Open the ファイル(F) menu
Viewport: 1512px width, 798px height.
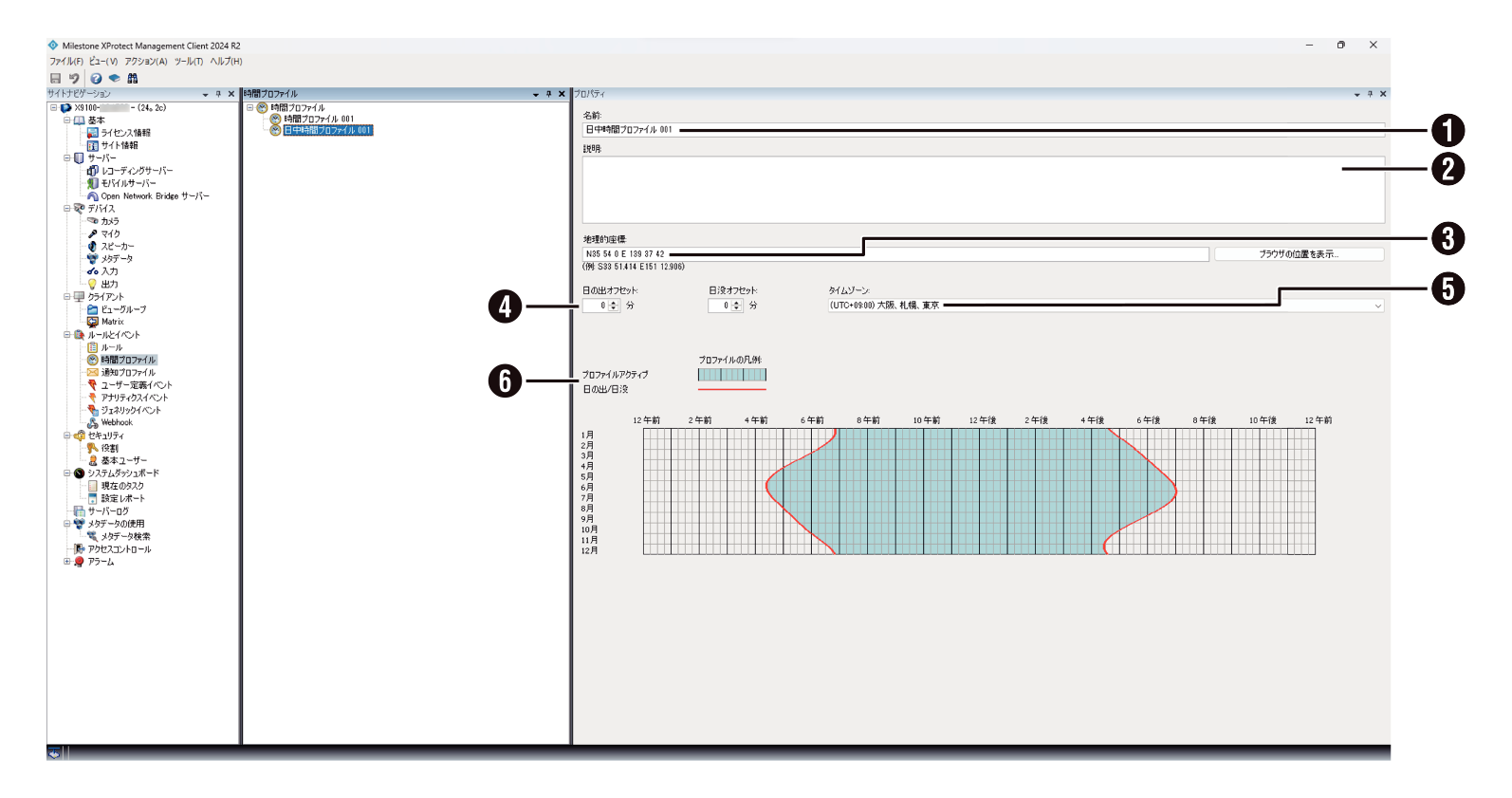click(x=65, y=62)
